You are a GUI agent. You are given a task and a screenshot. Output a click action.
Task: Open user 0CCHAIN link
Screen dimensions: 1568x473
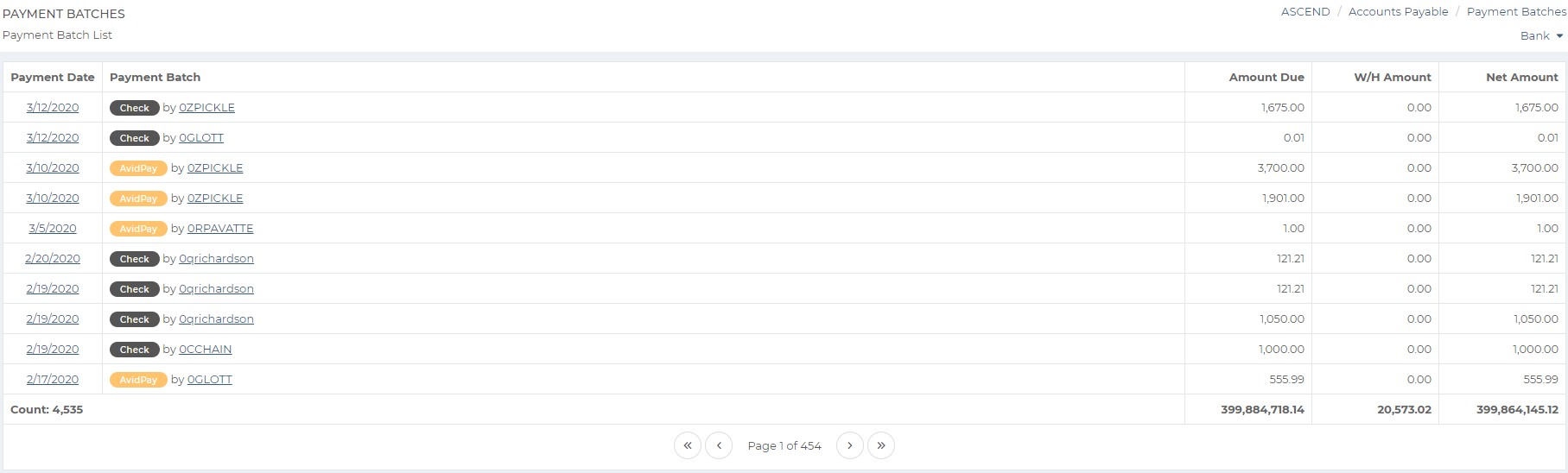206,349
